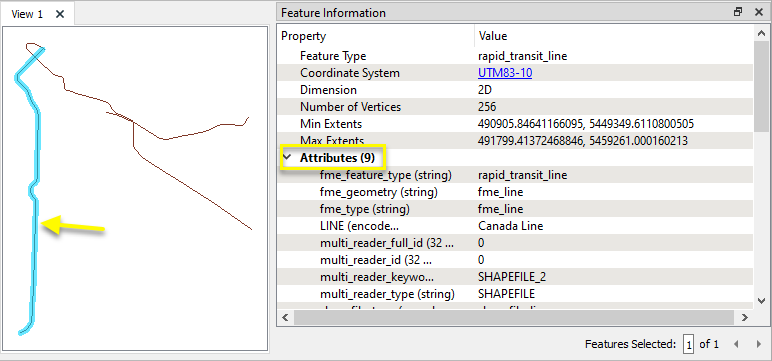Go to previous selected feature arrow
This screenshot has height=361, width=772.
[737, 344]
